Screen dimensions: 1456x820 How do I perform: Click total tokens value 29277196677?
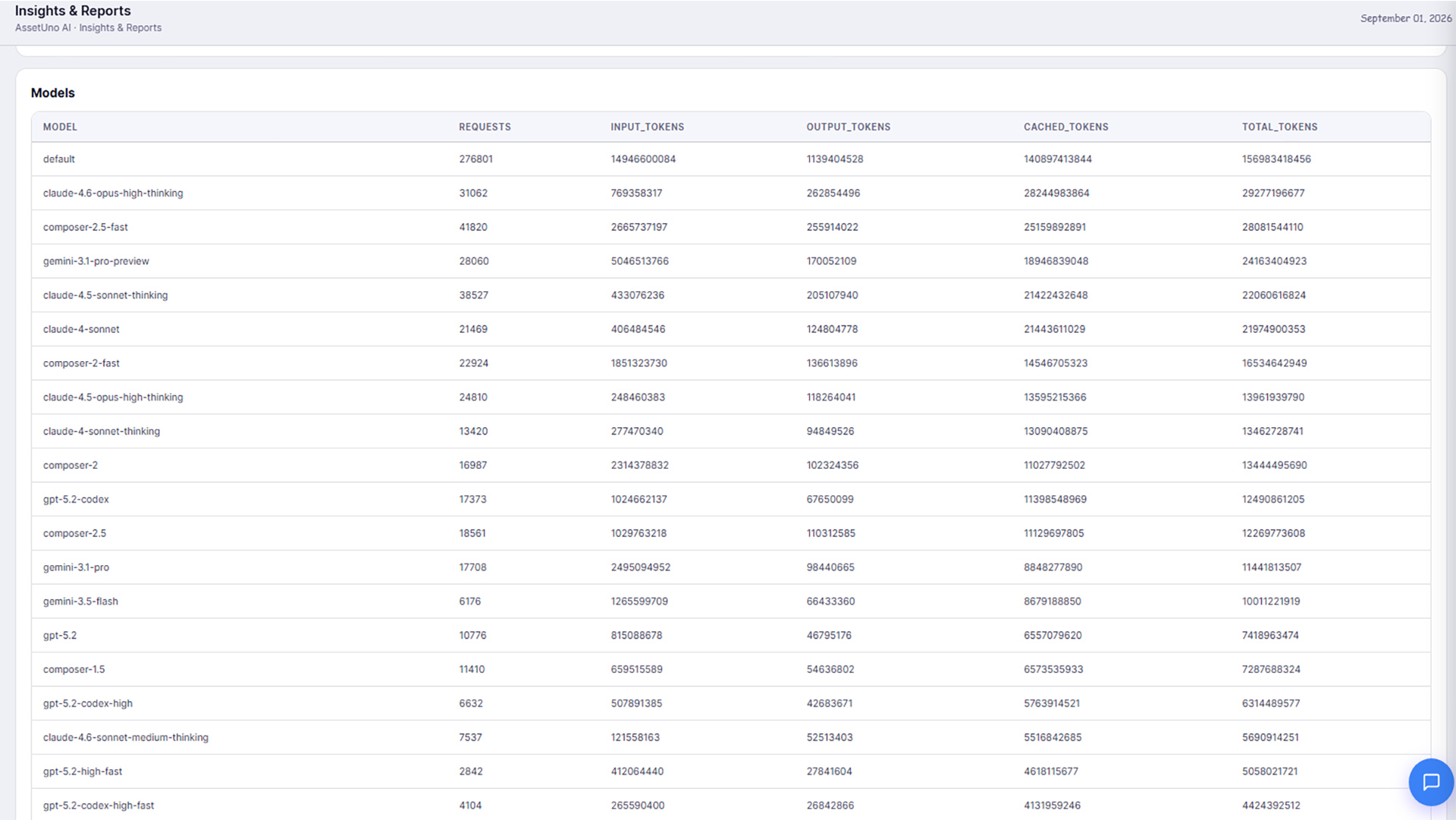click(1273, 193)
